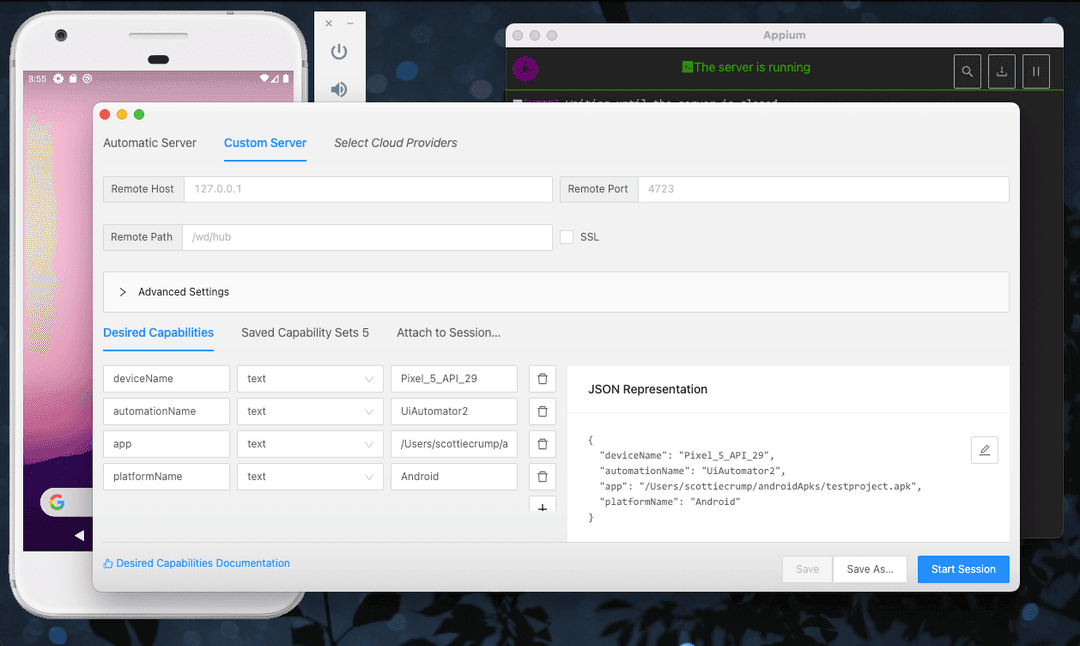Open Saved Capability Sets tab
The height and width of the screenshot is (646, 1080).
click(x=305, y=333)
